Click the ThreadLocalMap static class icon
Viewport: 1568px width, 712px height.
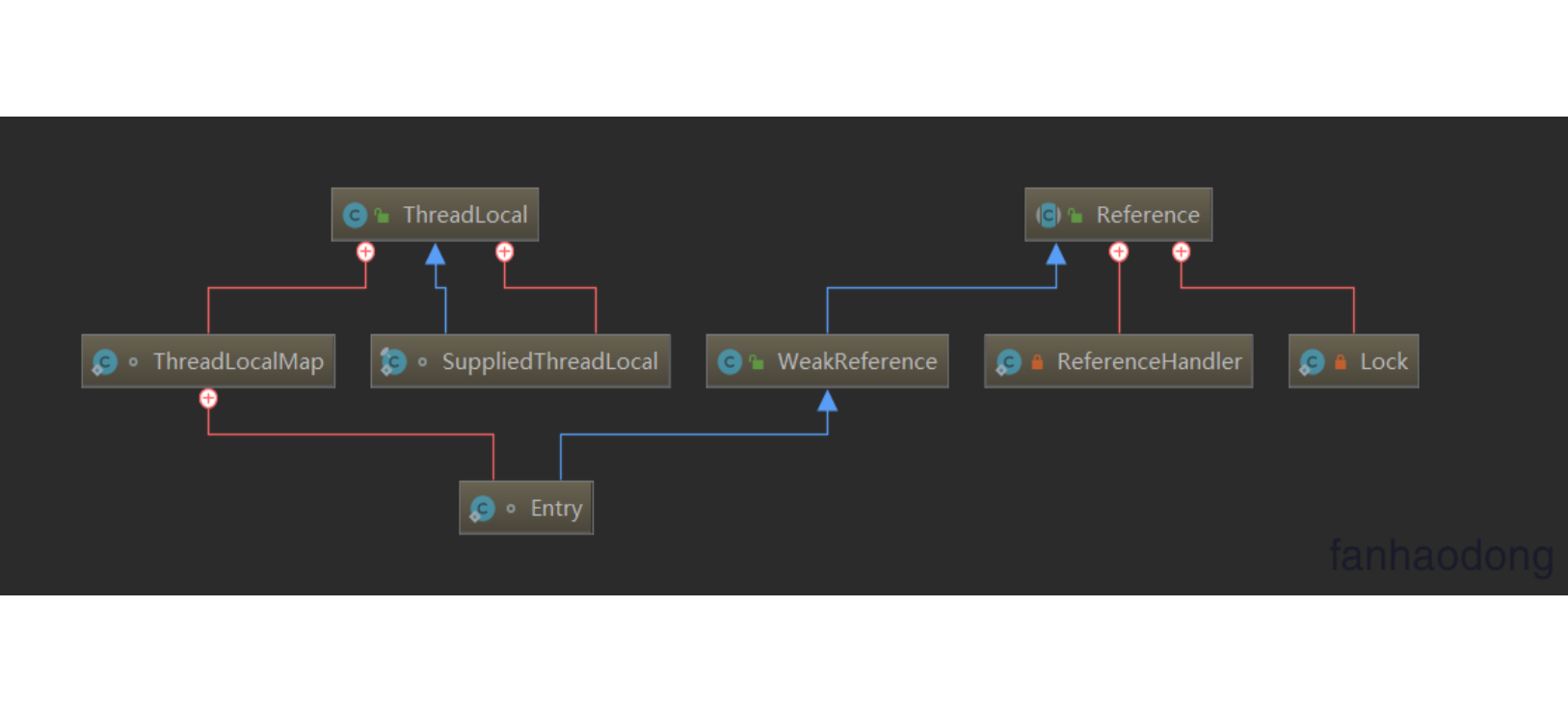104,362
